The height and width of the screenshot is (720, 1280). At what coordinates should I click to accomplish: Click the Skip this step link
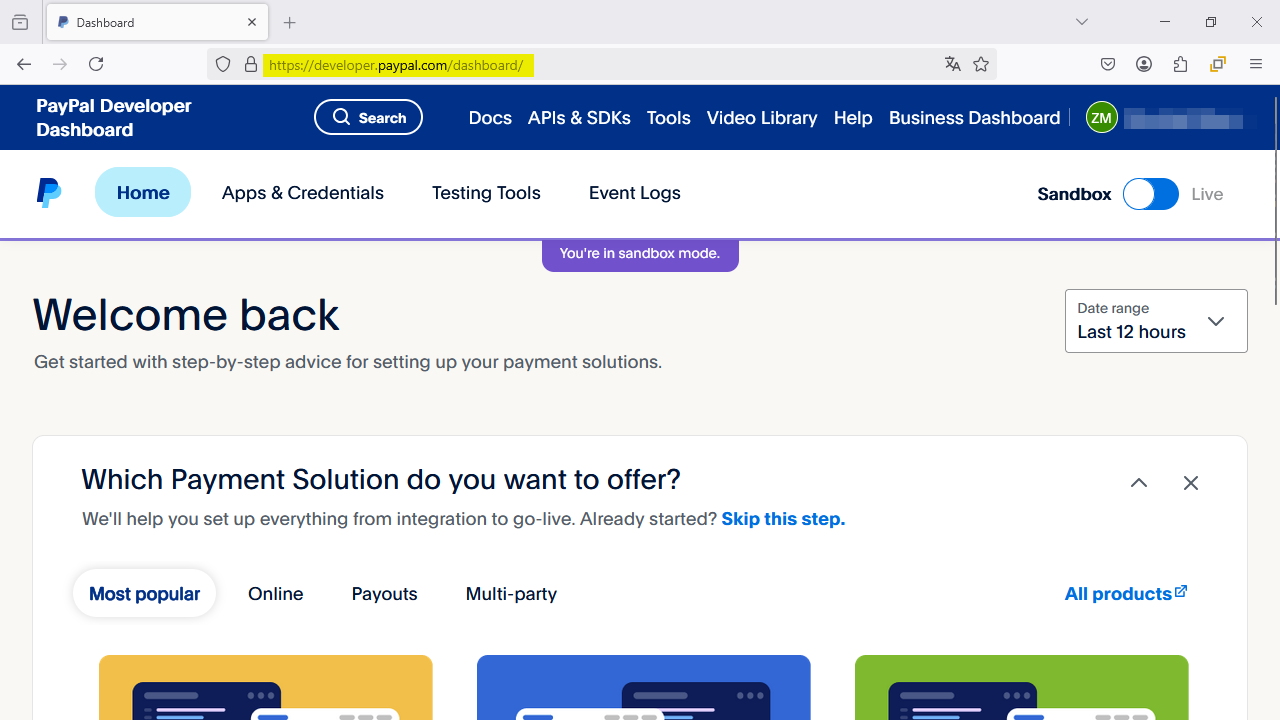(x=783, y=519)
